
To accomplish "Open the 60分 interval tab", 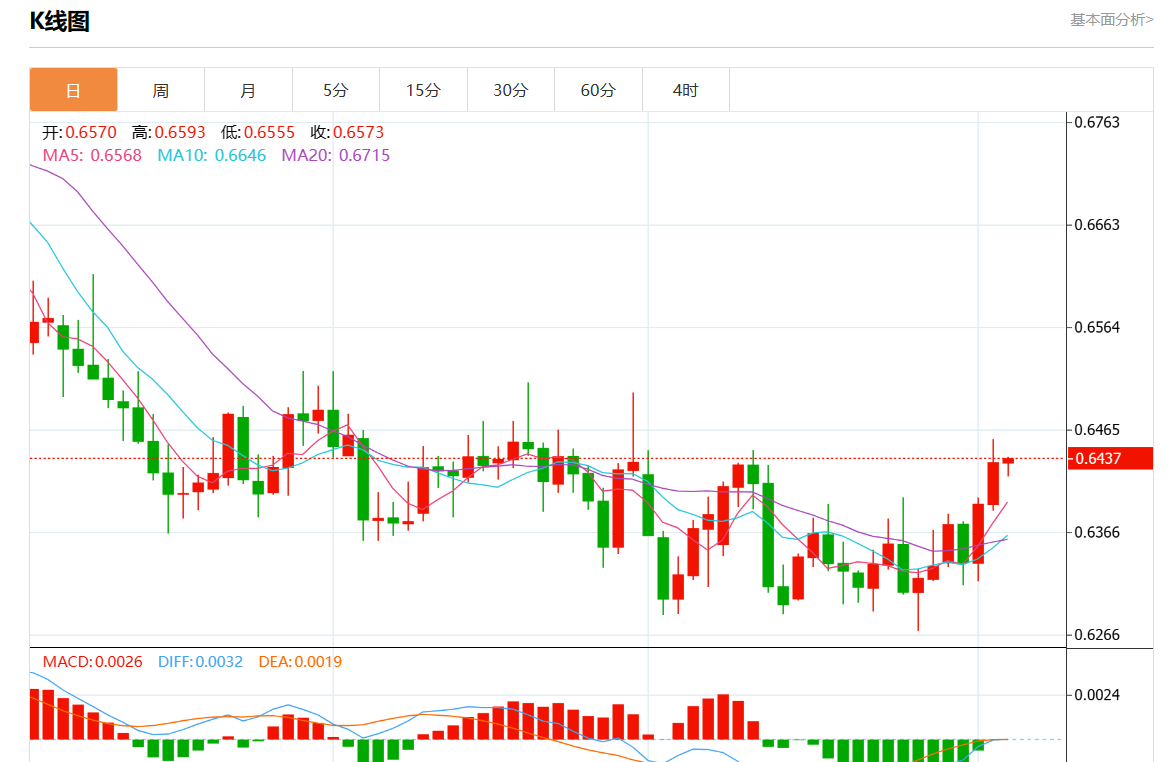I will [598, 90].
